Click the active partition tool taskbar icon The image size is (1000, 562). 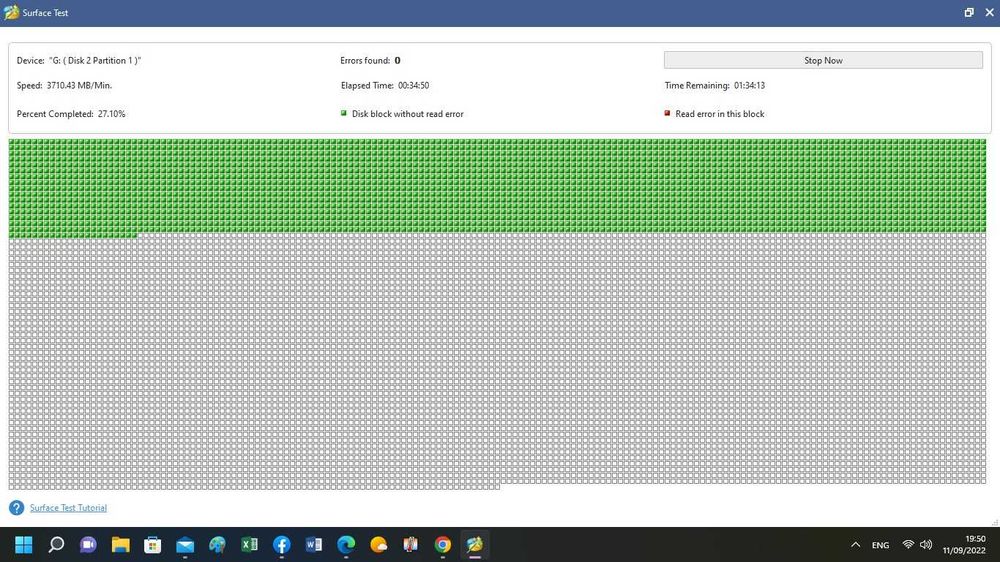[x=474, y=545]
